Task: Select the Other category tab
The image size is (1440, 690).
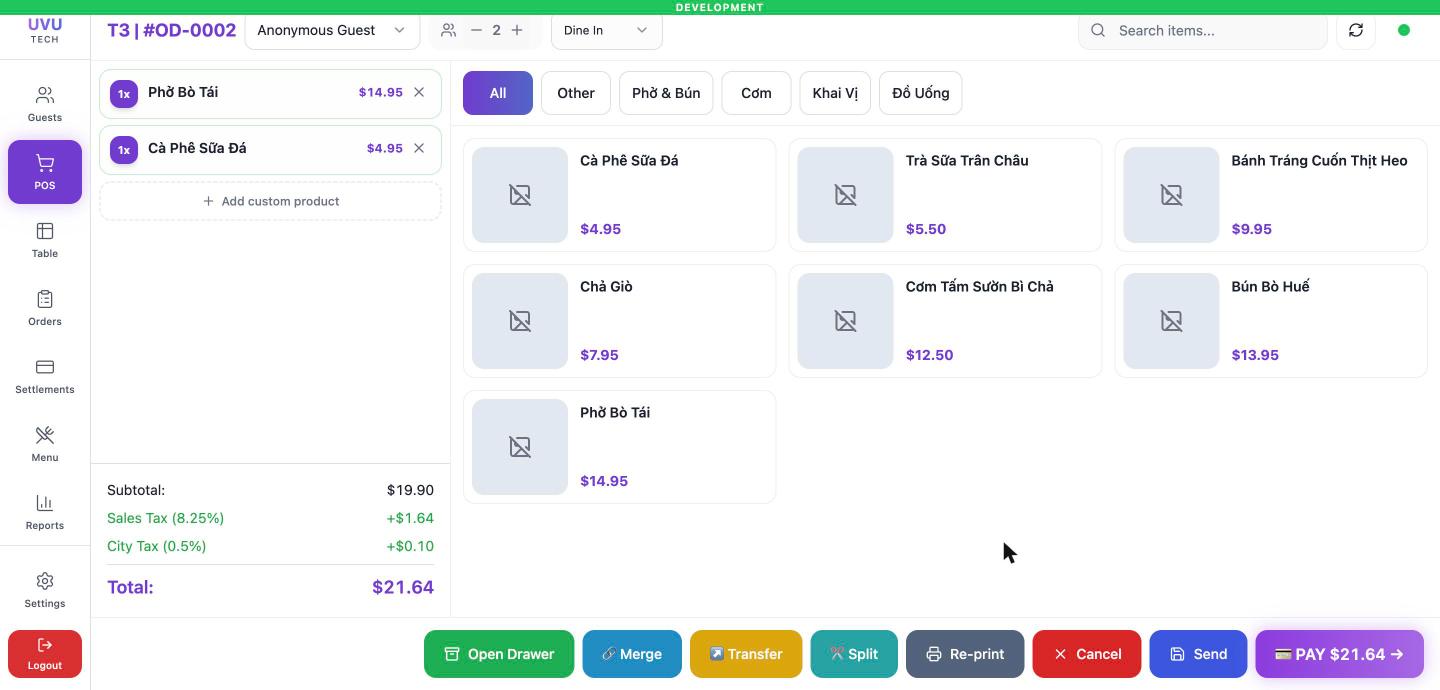Action: pos(576,93)
